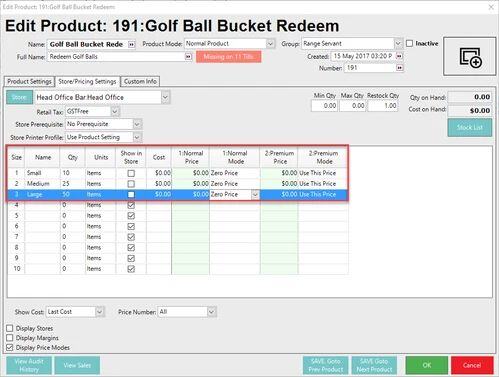Click SAVE Goto Next Product
The height and width of the screenshot is (377, 499).
[374, 365]
